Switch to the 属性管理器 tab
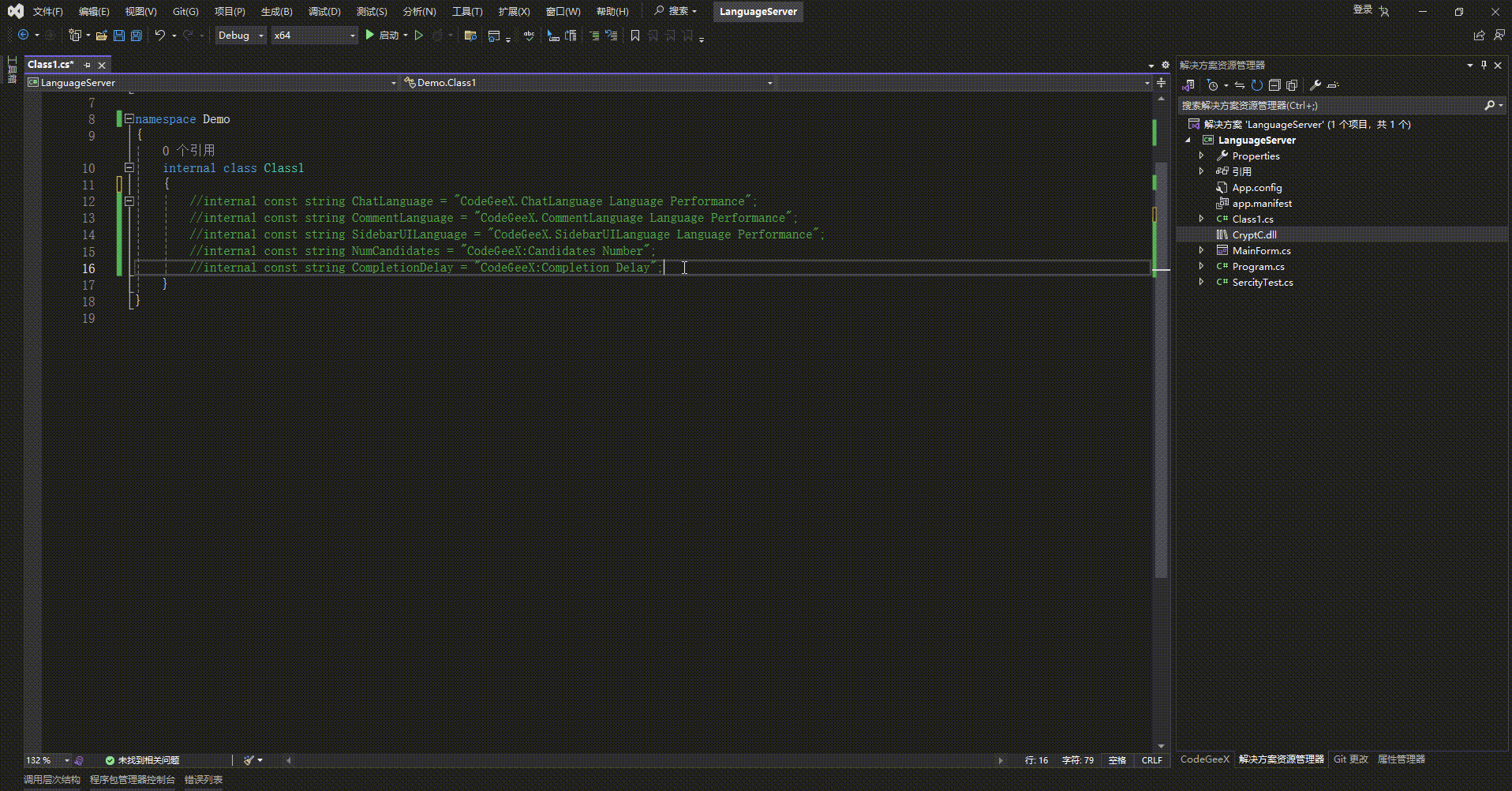The height and width of the screenshot is (791, 1512). tap(1402, 759)
